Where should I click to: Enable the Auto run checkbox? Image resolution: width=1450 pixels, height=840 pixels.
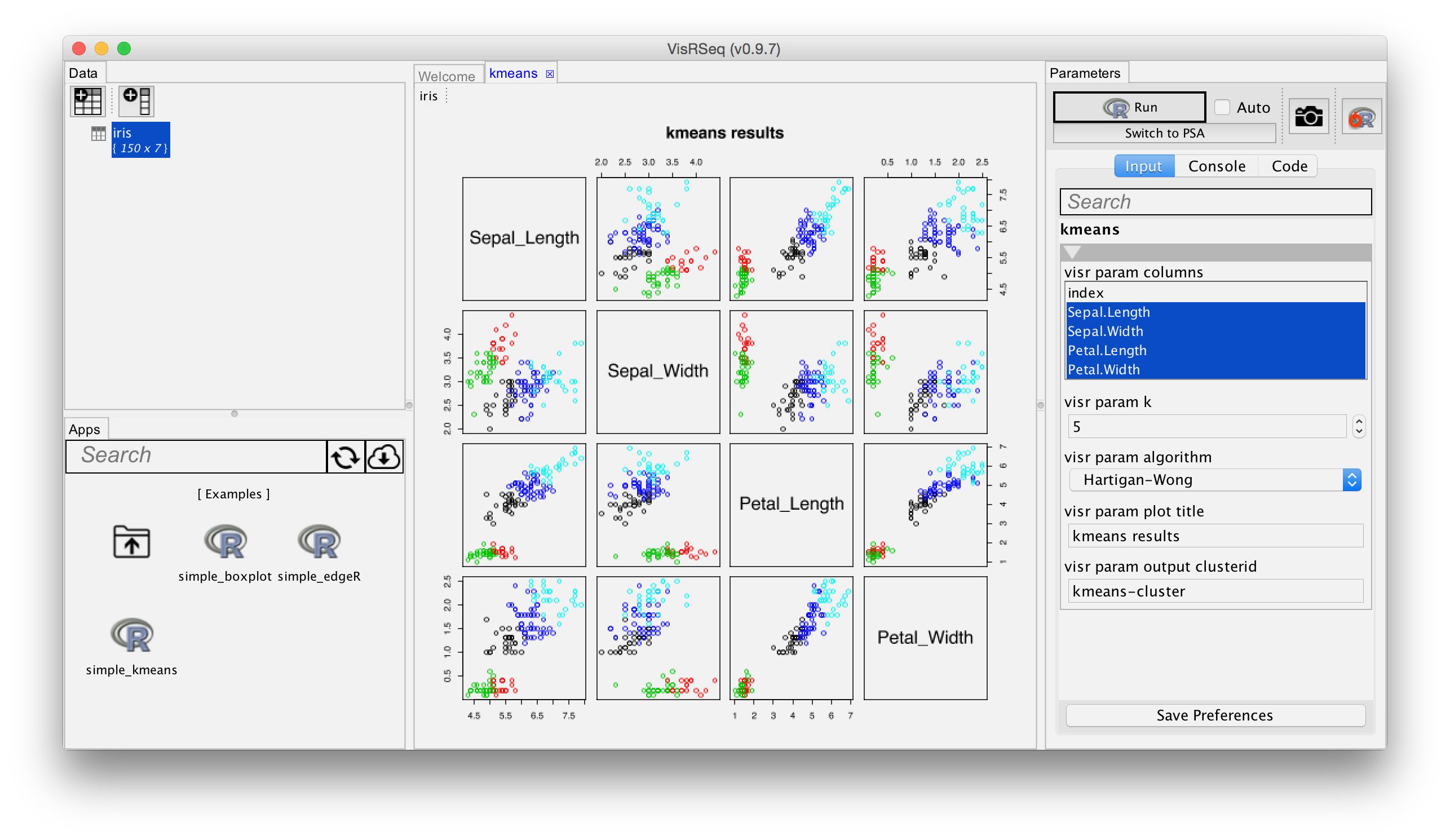click(1222, 108)
